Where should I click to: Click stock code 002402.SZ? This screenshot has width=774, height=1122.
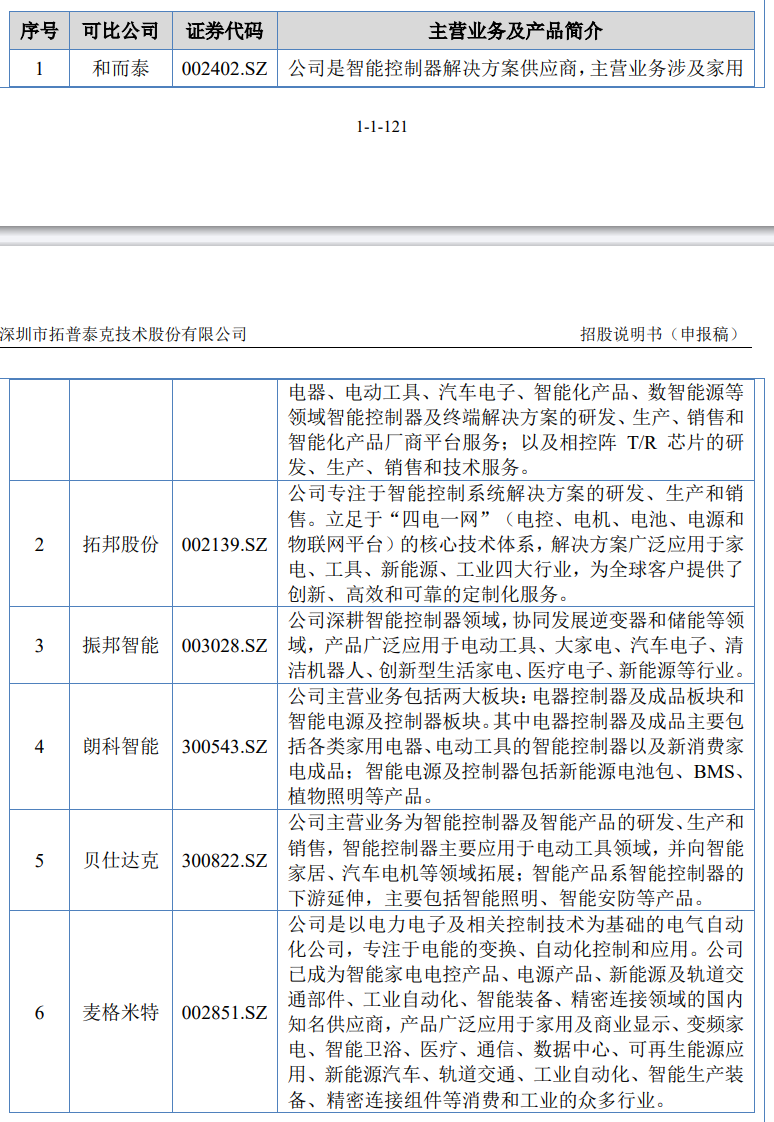(224, 70)
